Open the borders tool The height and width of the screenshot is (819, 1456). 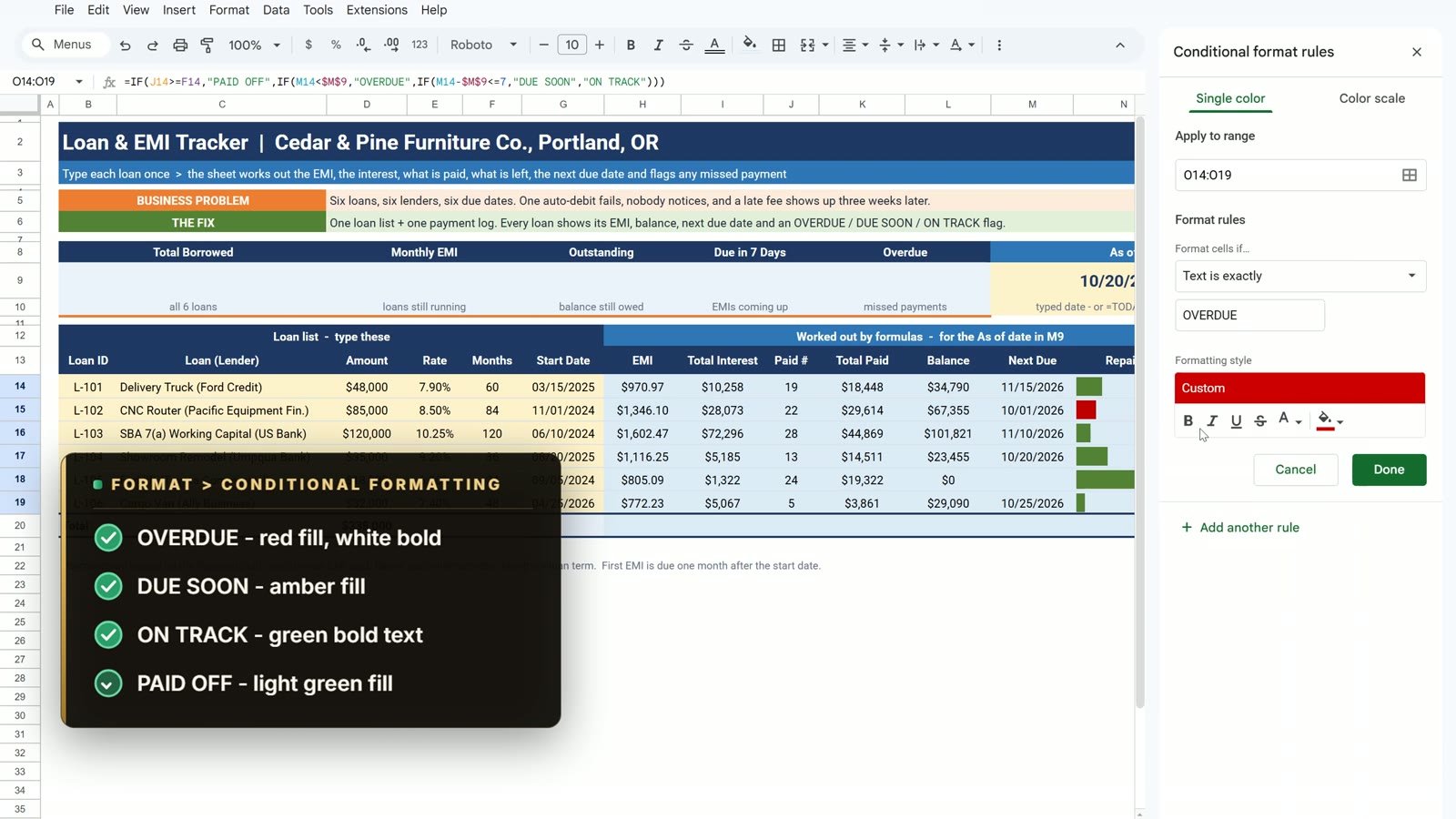pyautogui.click(x=779, y=45)
